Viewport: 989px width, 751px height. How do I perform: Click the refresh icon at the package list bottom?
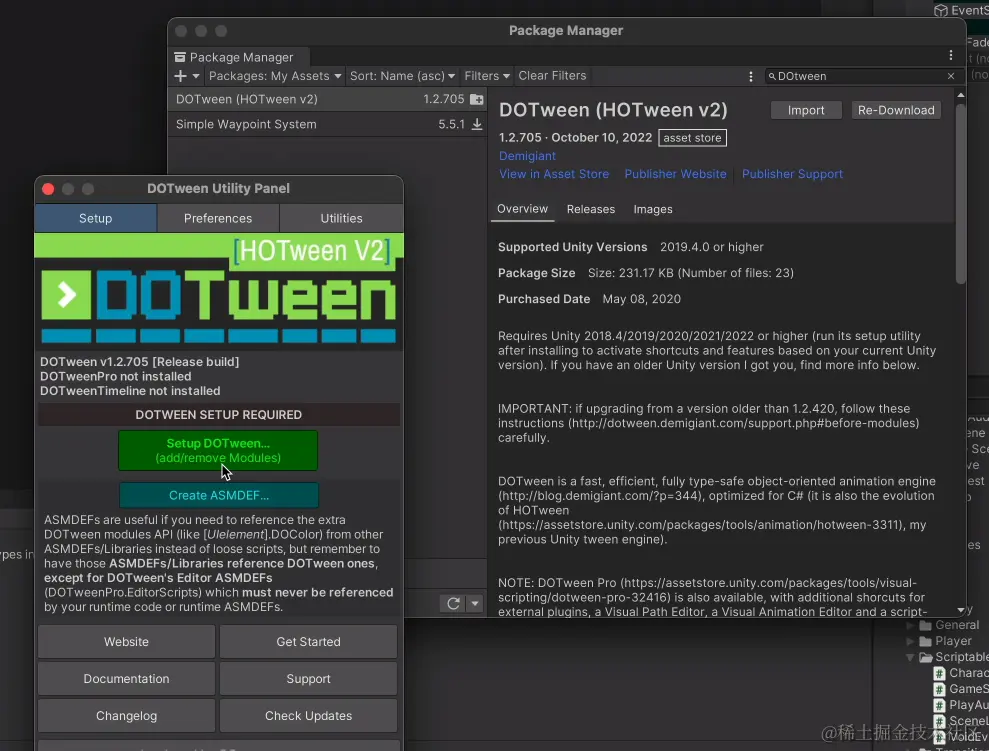(453, 603)
